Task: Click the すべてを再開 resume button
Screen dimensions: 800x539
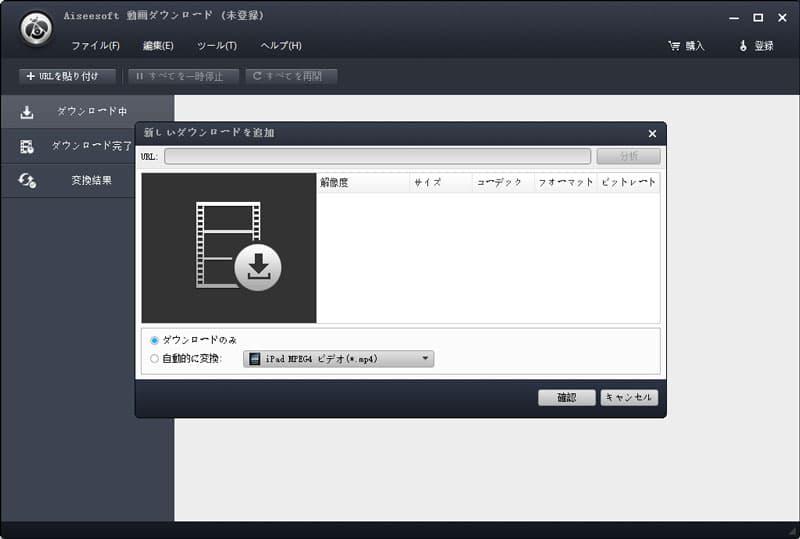Action: point(291,76)
